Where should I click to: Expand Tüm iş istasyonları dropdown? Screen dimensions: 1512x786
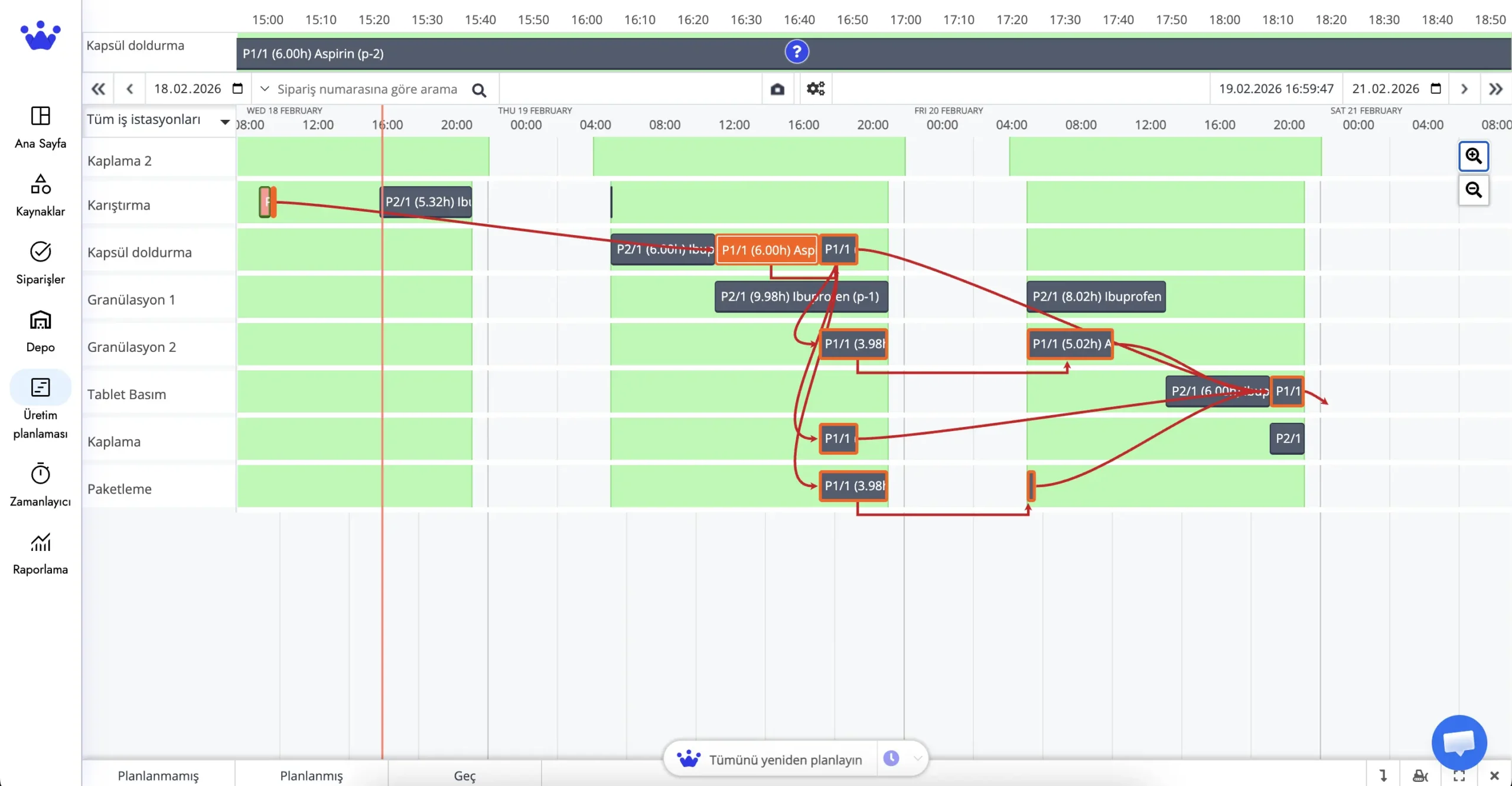tap(224, 122)
